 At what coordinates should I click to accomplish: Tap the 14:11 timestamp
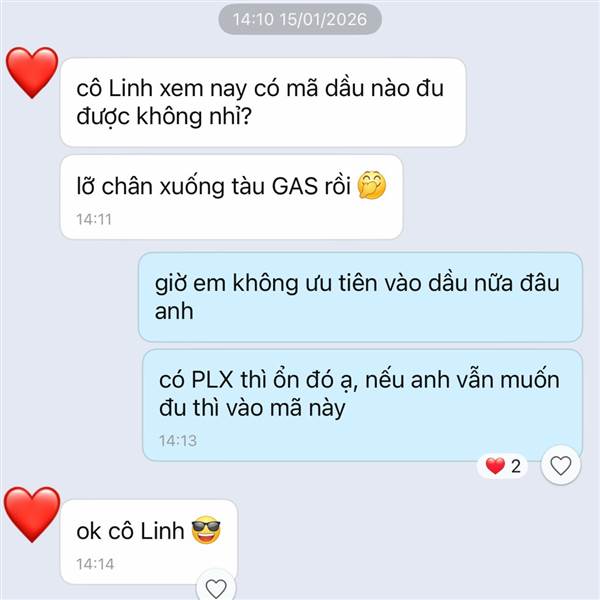(x=94, y=219)
